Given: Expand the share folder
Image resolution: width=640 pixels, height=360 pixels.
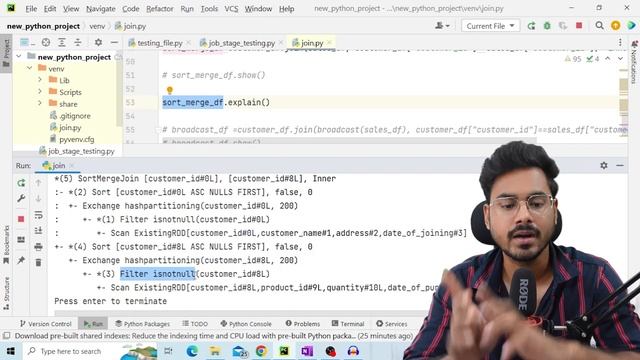Looking at the screenshot, I should click(x=40, y=104).
